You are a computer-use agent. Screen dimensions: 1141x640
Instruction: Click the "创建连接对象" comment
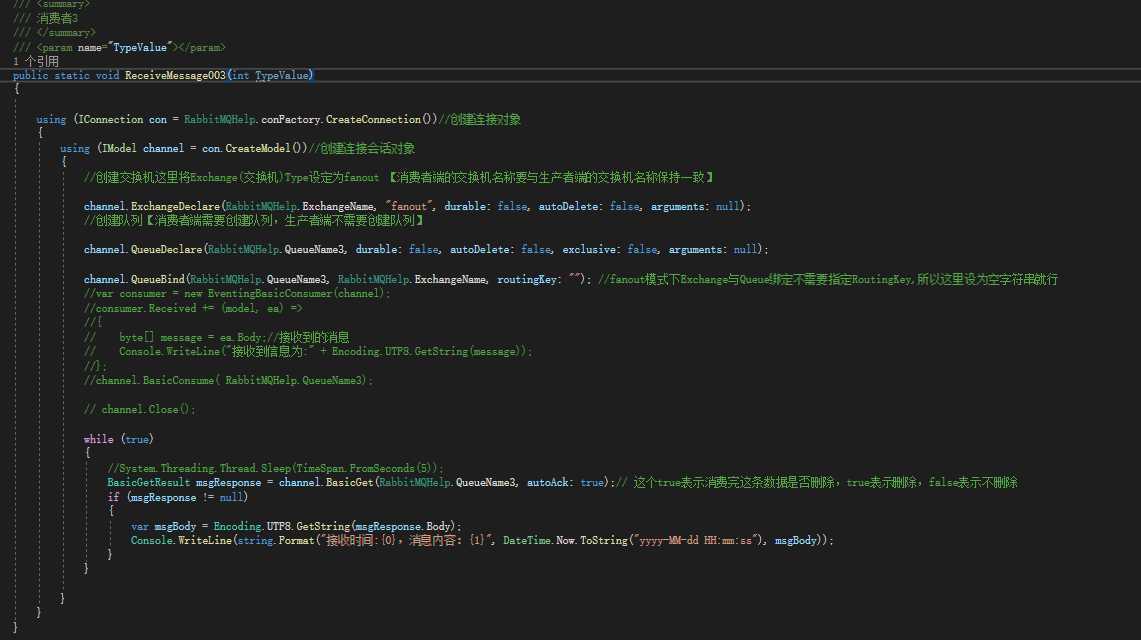480,119
